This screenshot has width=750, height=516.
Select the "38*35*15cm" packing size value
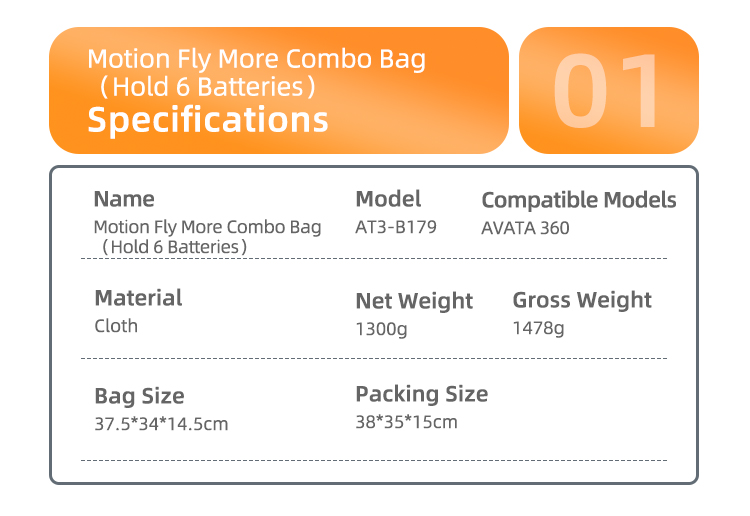[406, 422]
